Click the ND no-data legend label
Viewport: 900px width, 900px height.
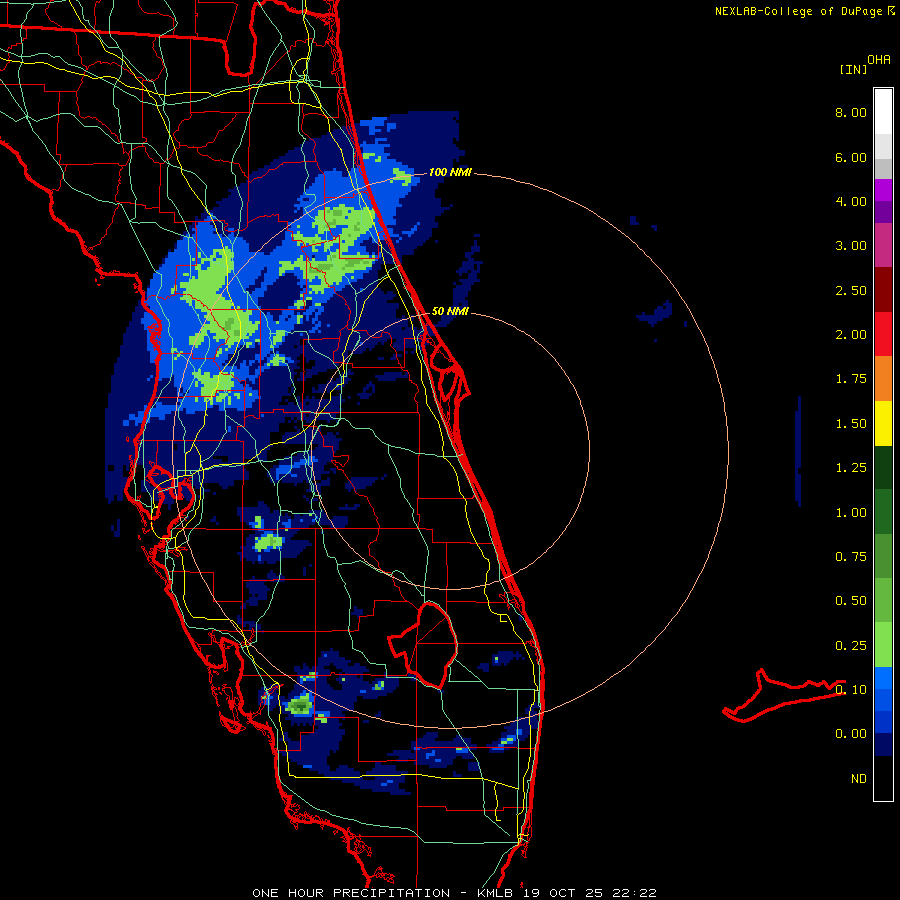click(x=859, y=779)
